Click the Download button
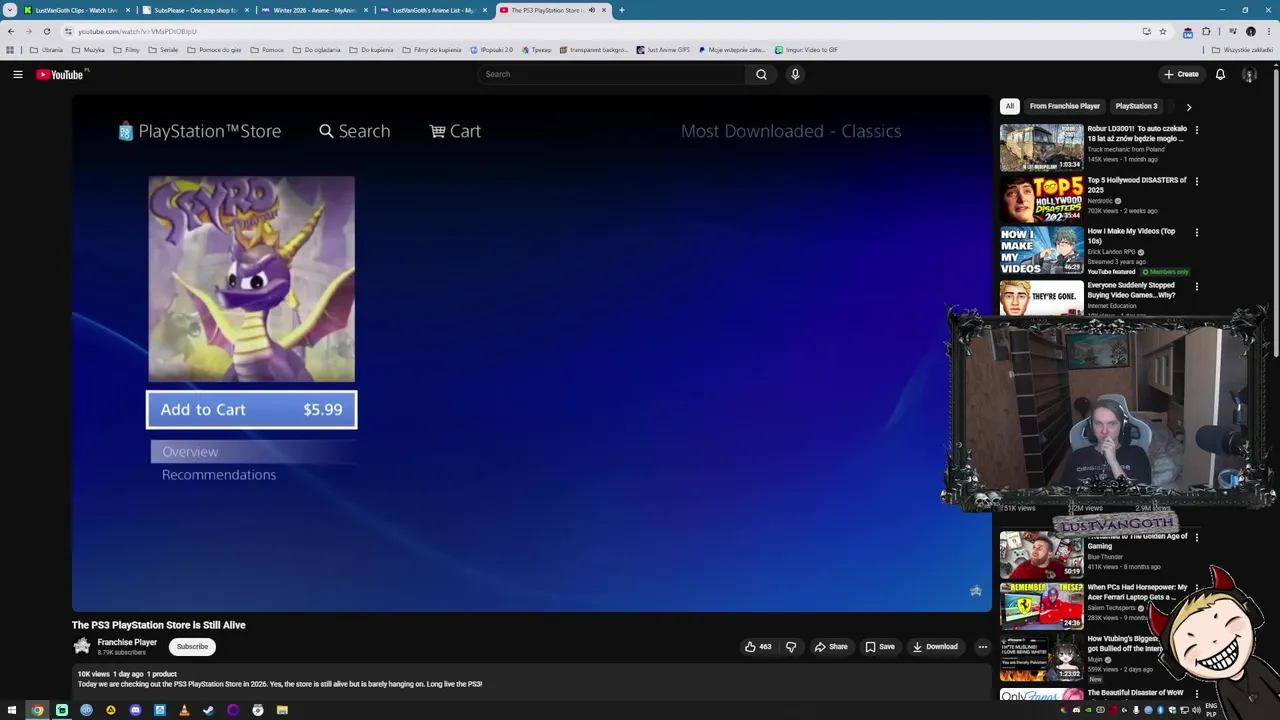The image size is (1280, 720). click(935, 647)
